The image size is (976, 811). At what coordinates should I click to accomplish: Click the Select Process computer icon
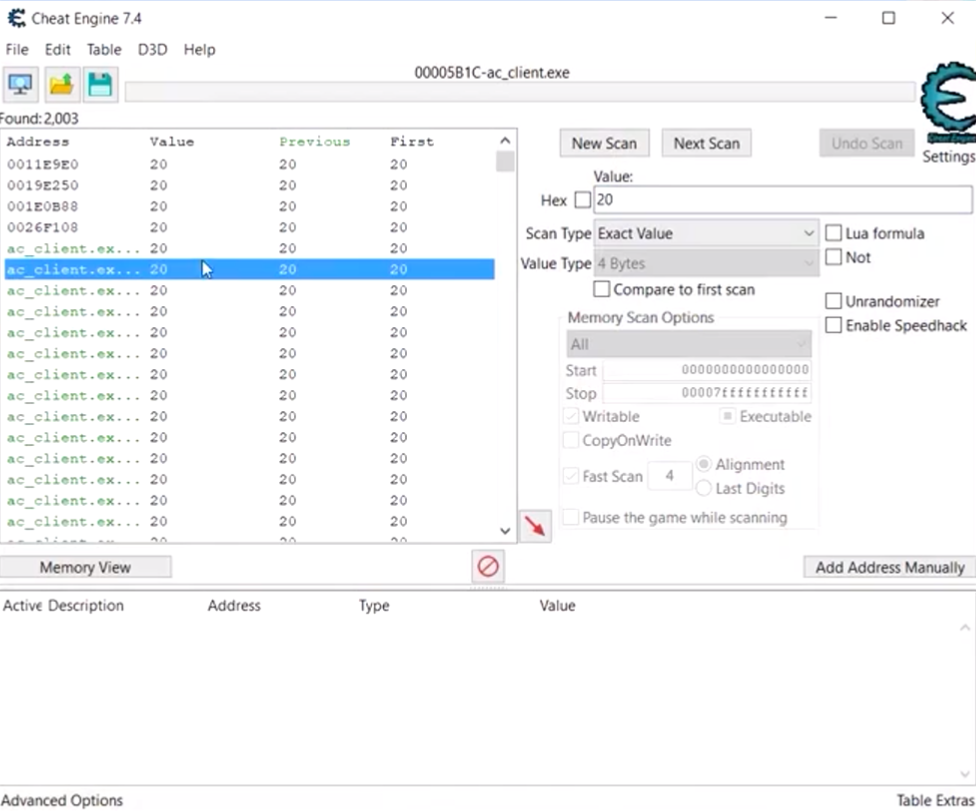[x=20, y=85]
